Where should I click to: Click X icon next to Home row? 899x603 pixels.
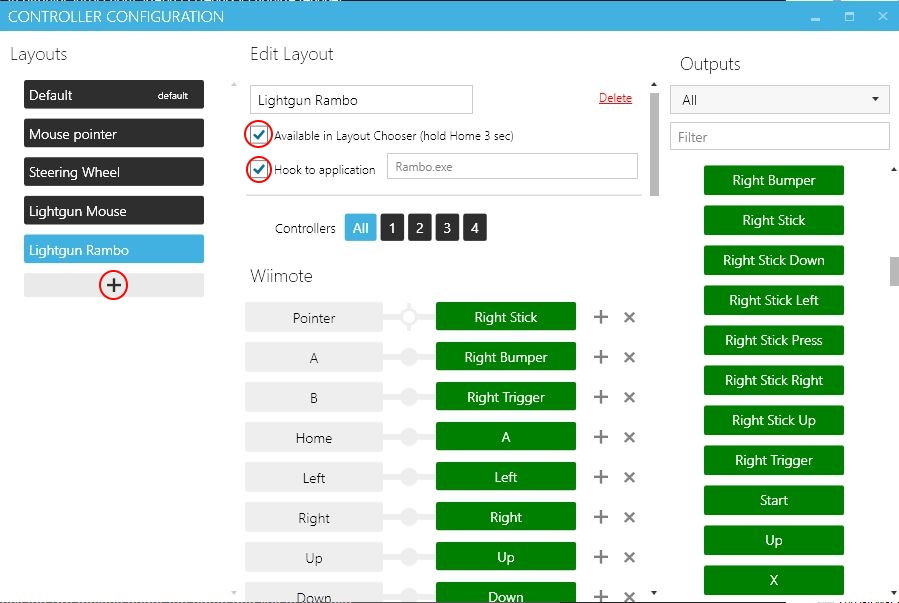coord(629,437)
